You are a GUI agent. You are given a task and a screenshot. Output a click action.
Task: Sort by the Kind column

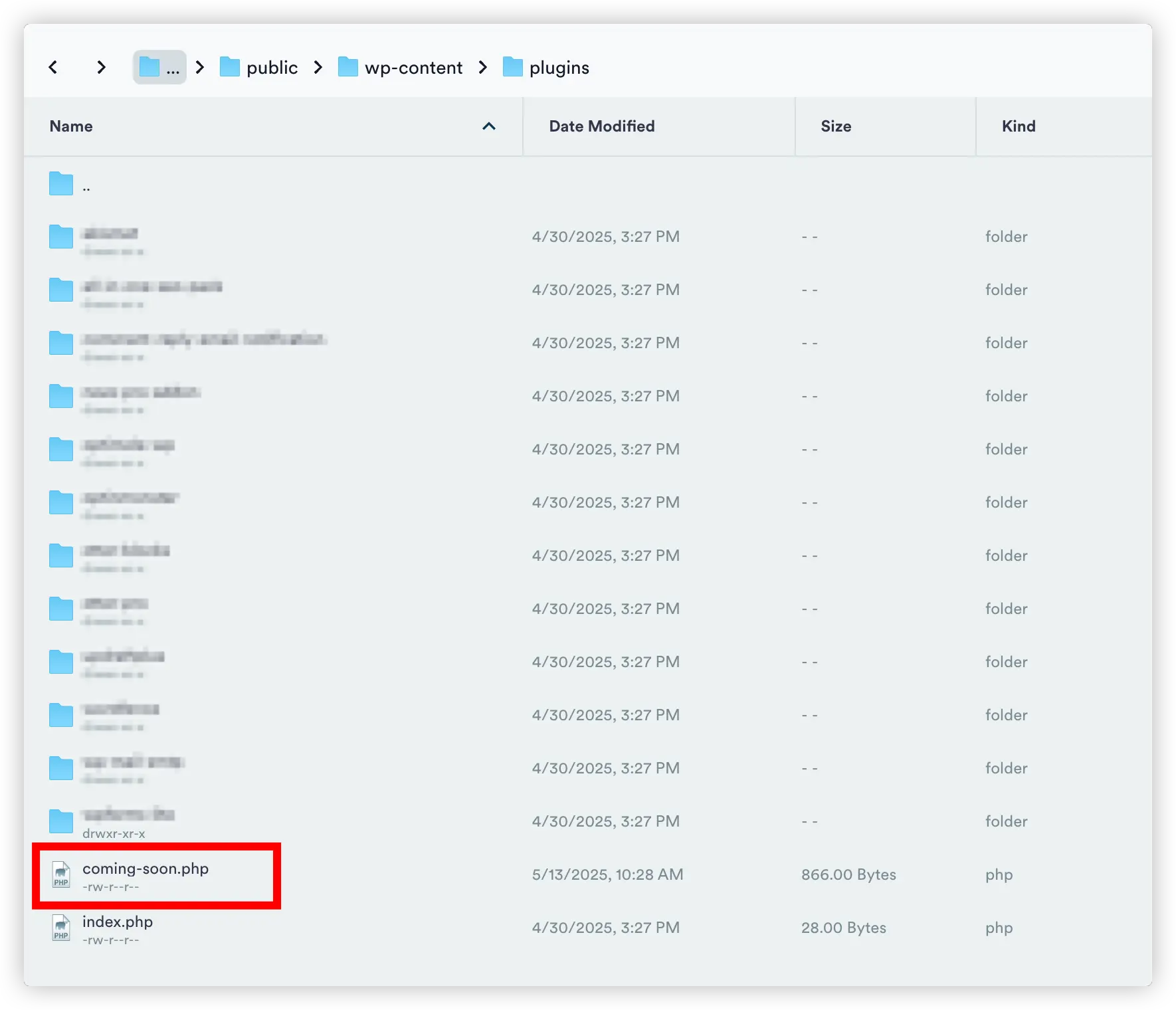[x=1019, y=126]
